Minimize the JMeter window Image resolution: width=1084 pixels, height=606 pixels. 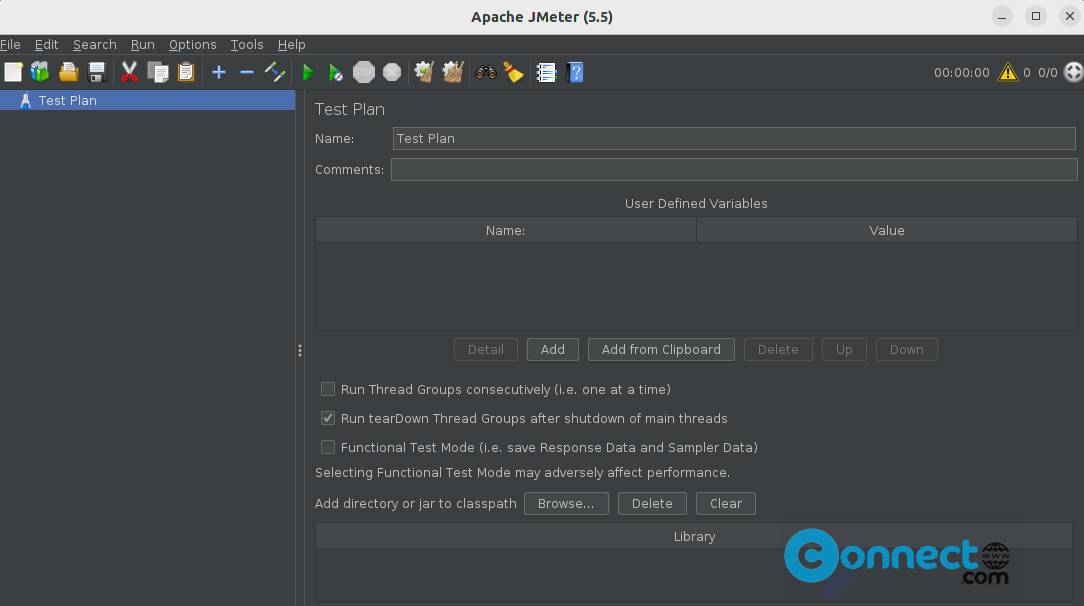click(x=1002, y=16)
